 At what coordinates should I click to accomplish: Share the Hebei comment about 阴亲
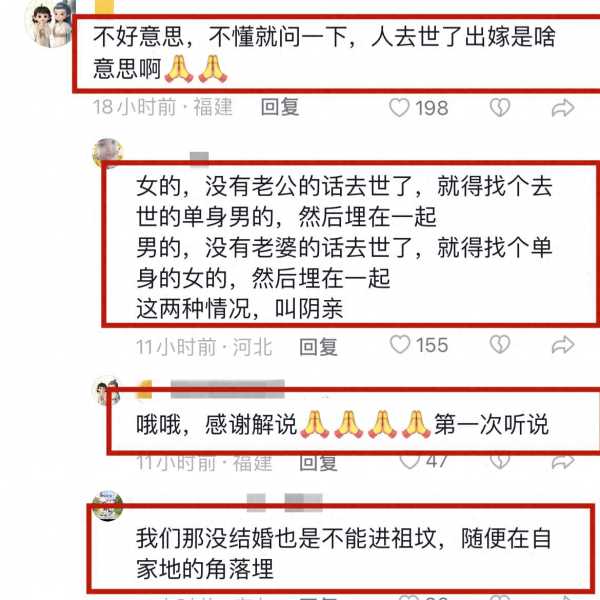coord(563,345)
